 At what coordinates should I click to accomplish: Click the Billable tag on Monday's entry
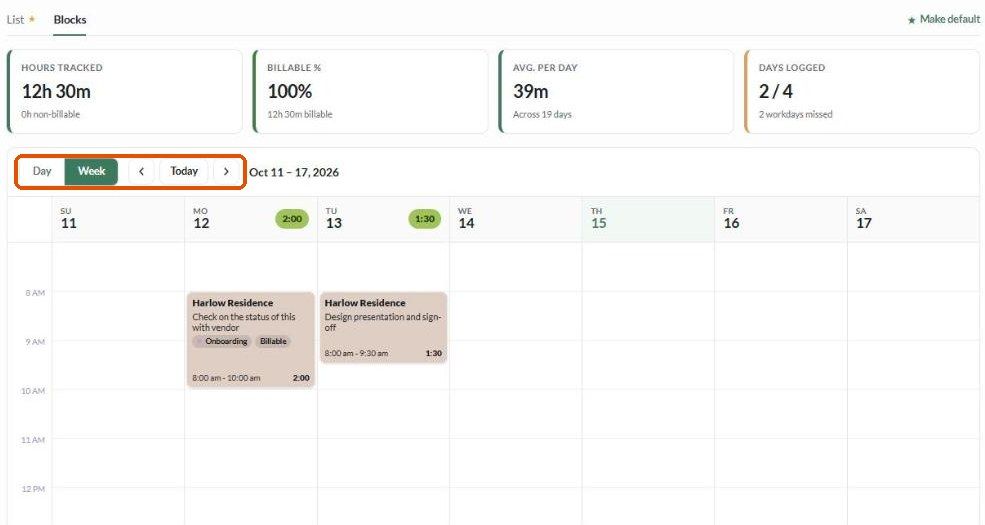[x=273, y=342]
